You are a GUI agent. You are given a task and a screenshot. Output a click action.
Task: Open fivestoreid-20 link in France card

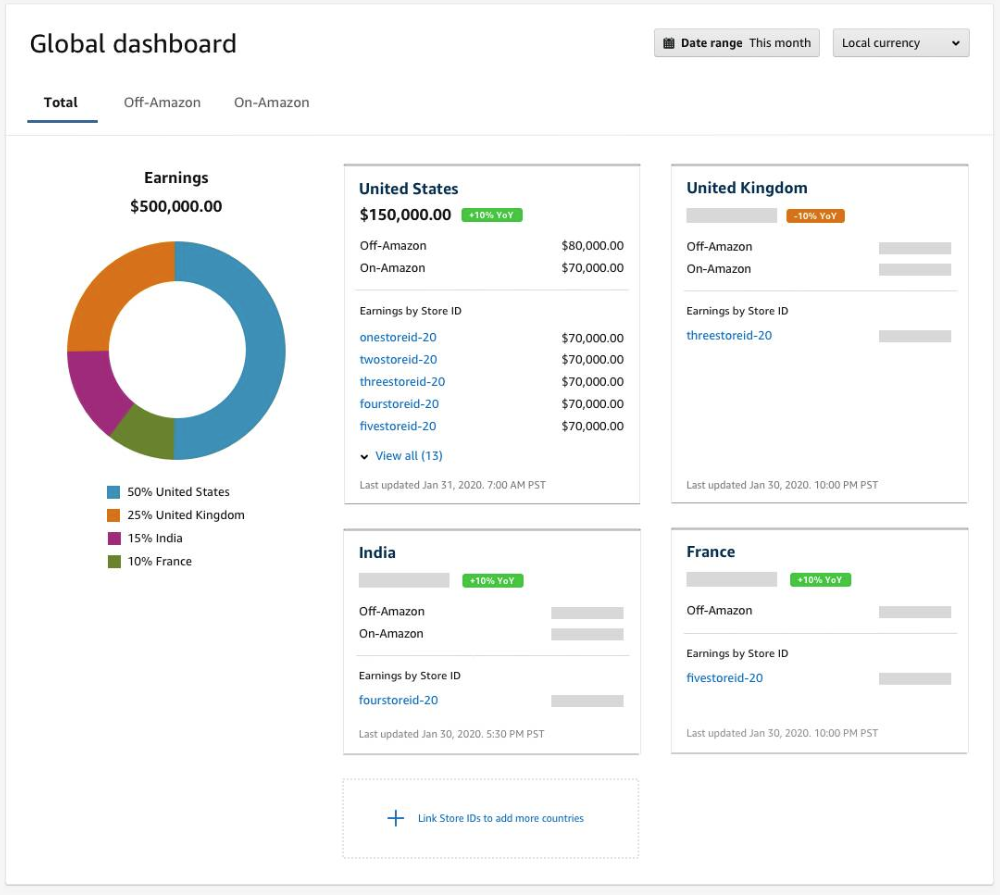click(x=724, y=678)
